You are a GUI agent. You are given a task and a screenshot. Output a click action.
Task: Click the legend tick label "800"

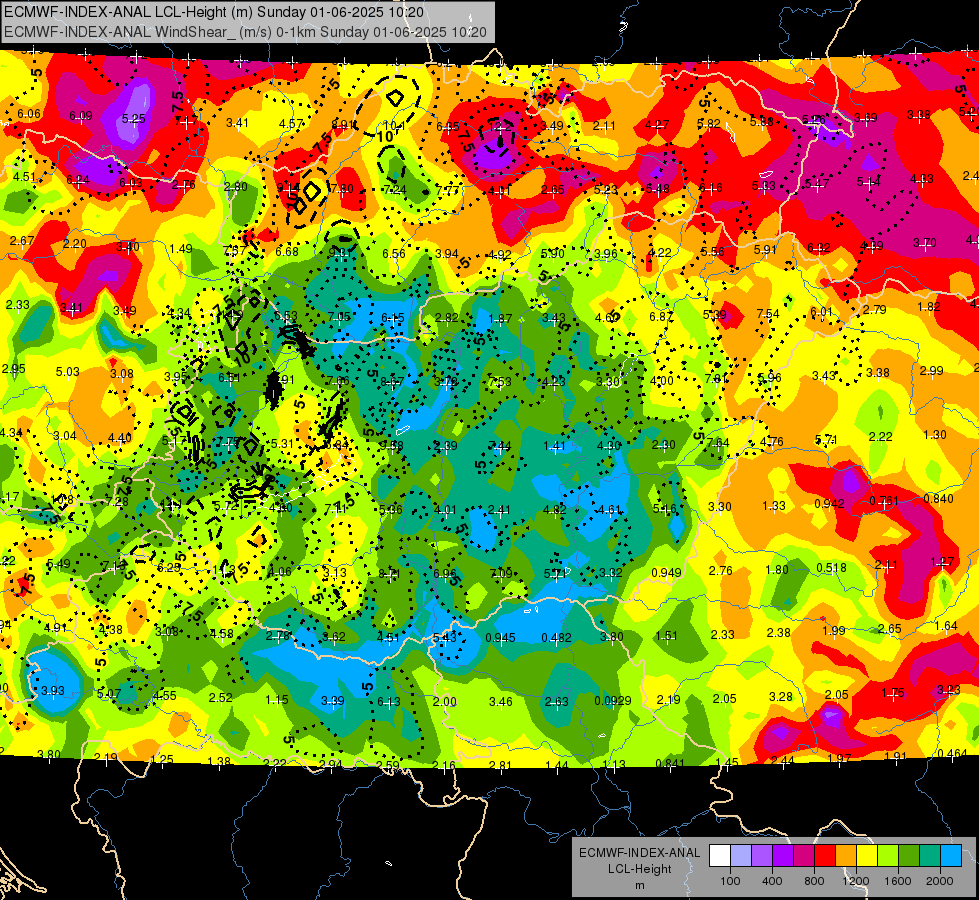pyautogui.click(x=814, y=881)
